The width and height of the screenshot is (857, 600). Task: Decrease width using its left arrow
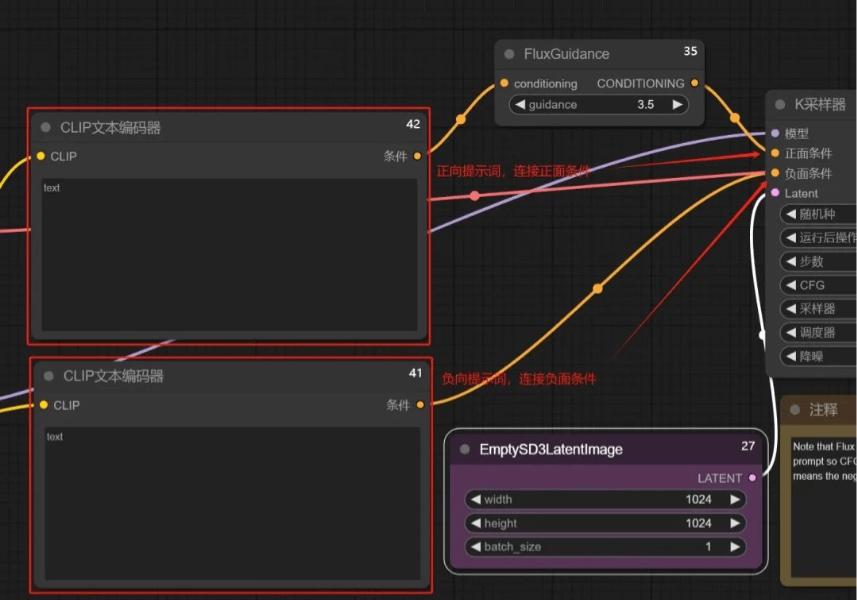475,499
